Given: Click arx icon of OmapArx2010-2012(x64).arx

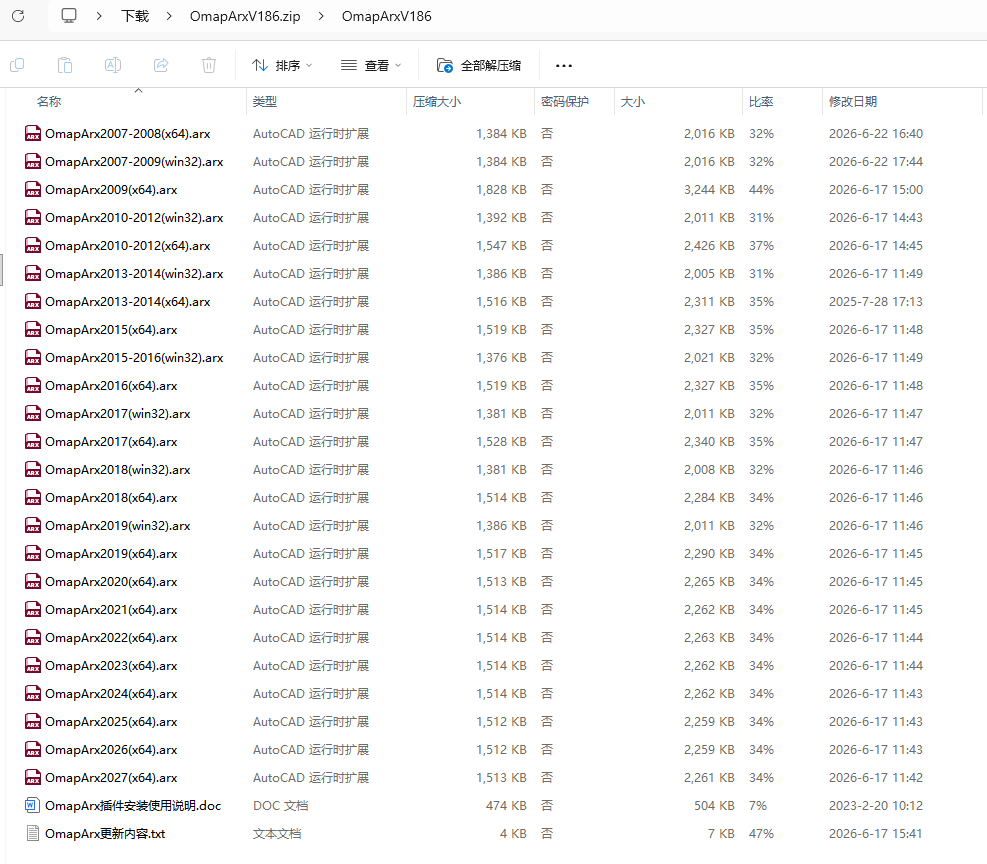Looking at the screenshot, I should pyautogui.click(x=33, y=245).
